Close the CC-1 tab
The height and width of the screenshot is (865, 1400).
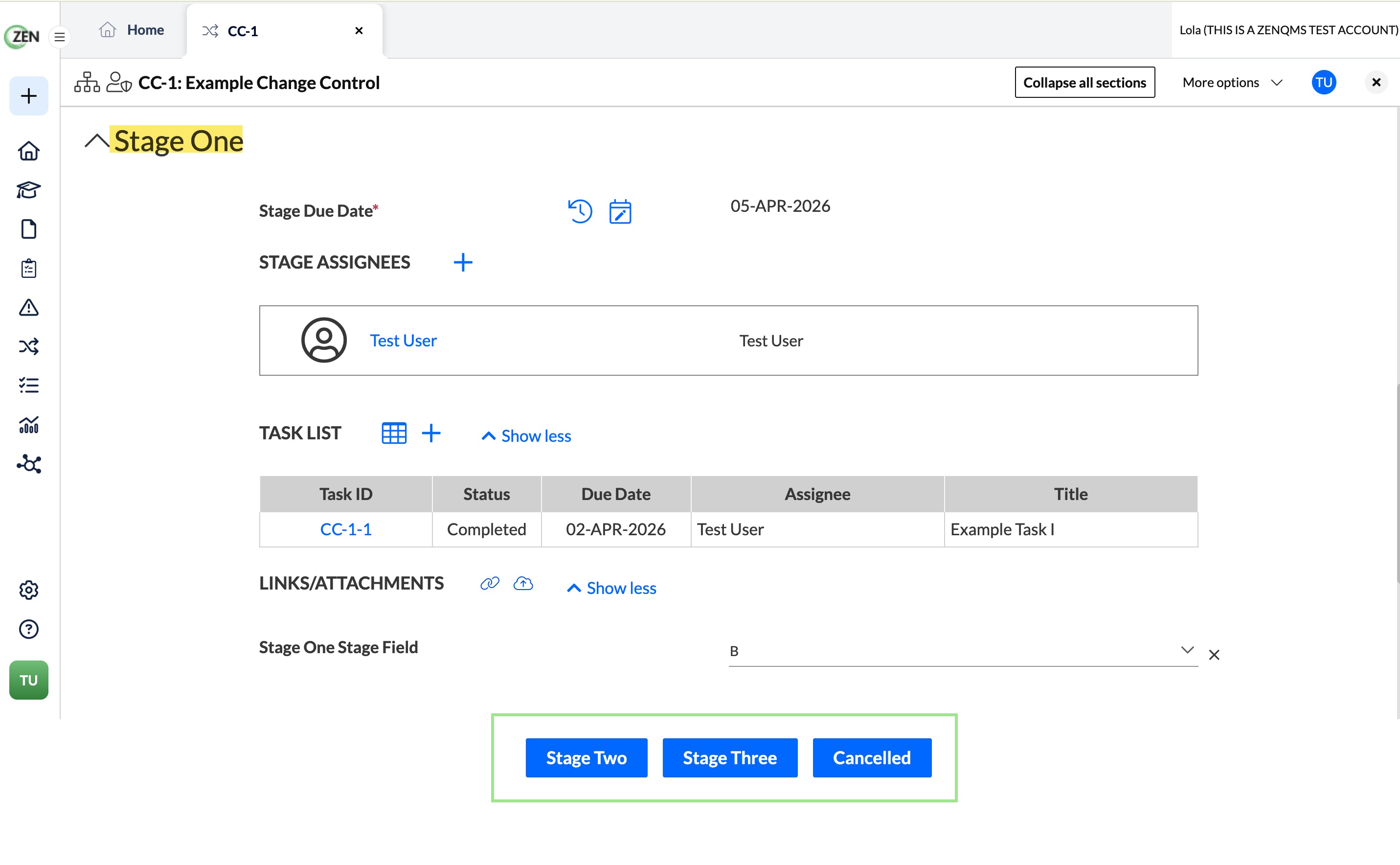[x=359, y=30]
